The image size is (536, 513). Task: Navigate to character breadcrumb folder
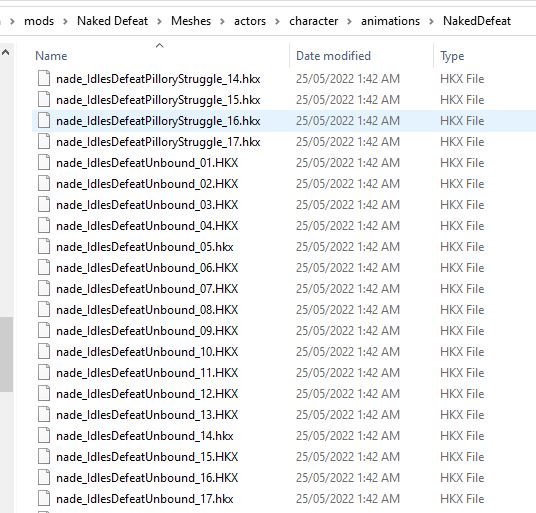point(313,21)
